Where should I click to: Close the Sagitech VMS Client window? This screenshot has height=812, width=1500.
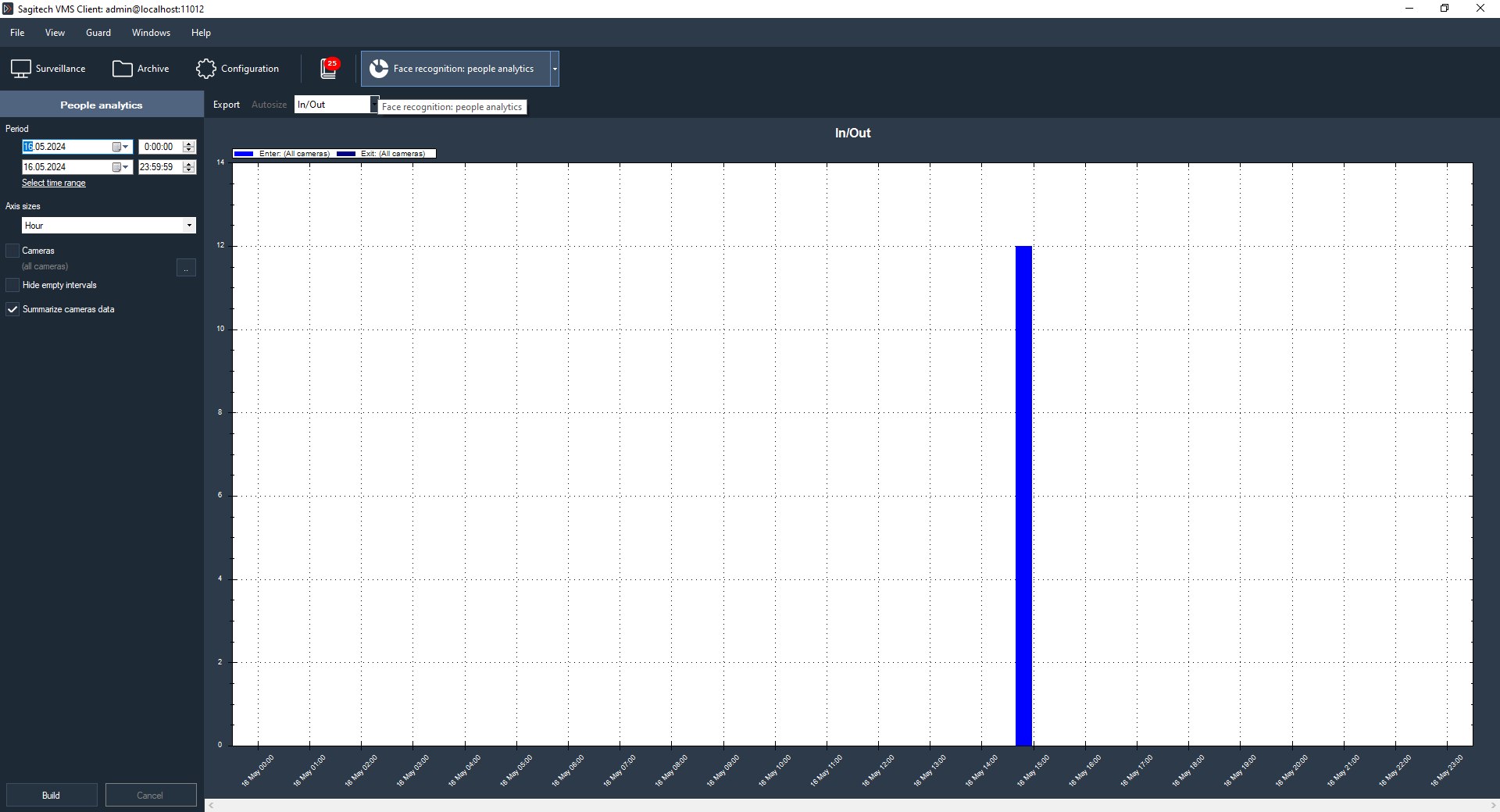click(1480, 9)
